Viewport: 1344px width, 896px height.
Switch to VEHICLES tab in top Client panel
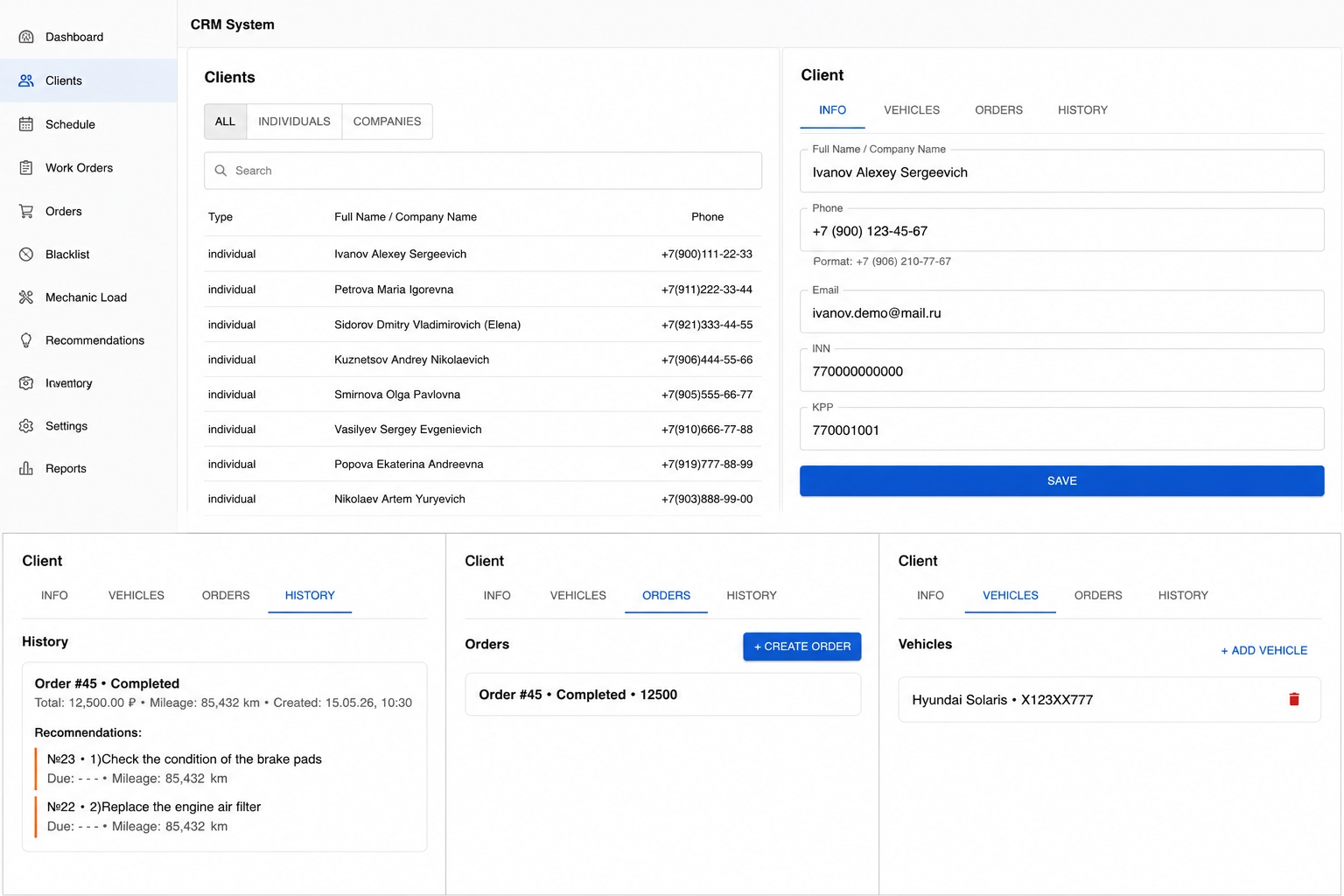coord(912,110)
